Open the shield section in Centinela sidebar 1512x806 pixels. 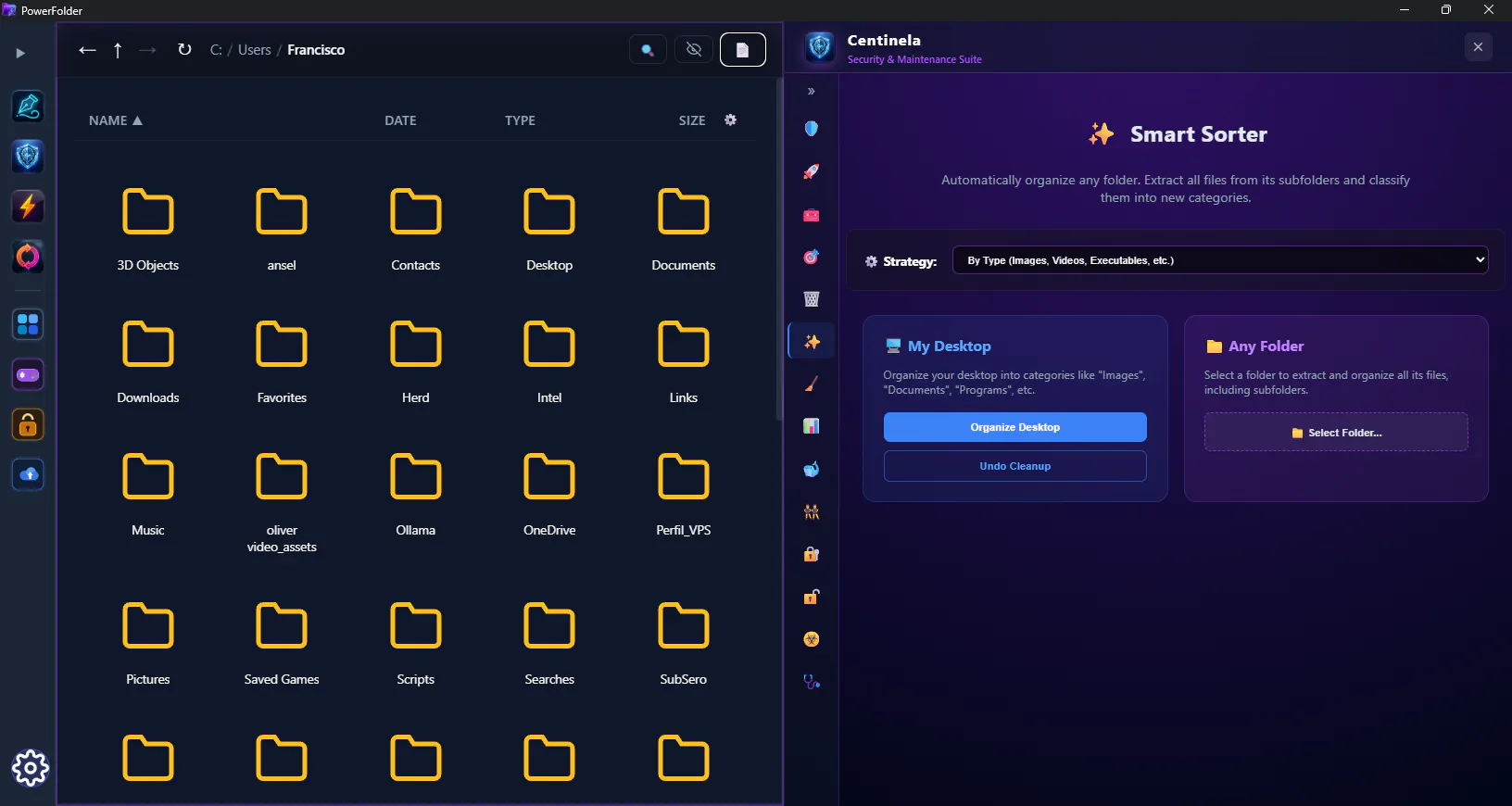tap(812, 129)
